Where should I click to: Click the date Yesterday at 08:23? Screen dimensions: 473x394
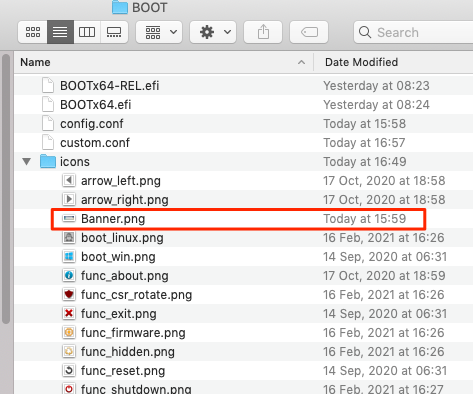(376, 86)
